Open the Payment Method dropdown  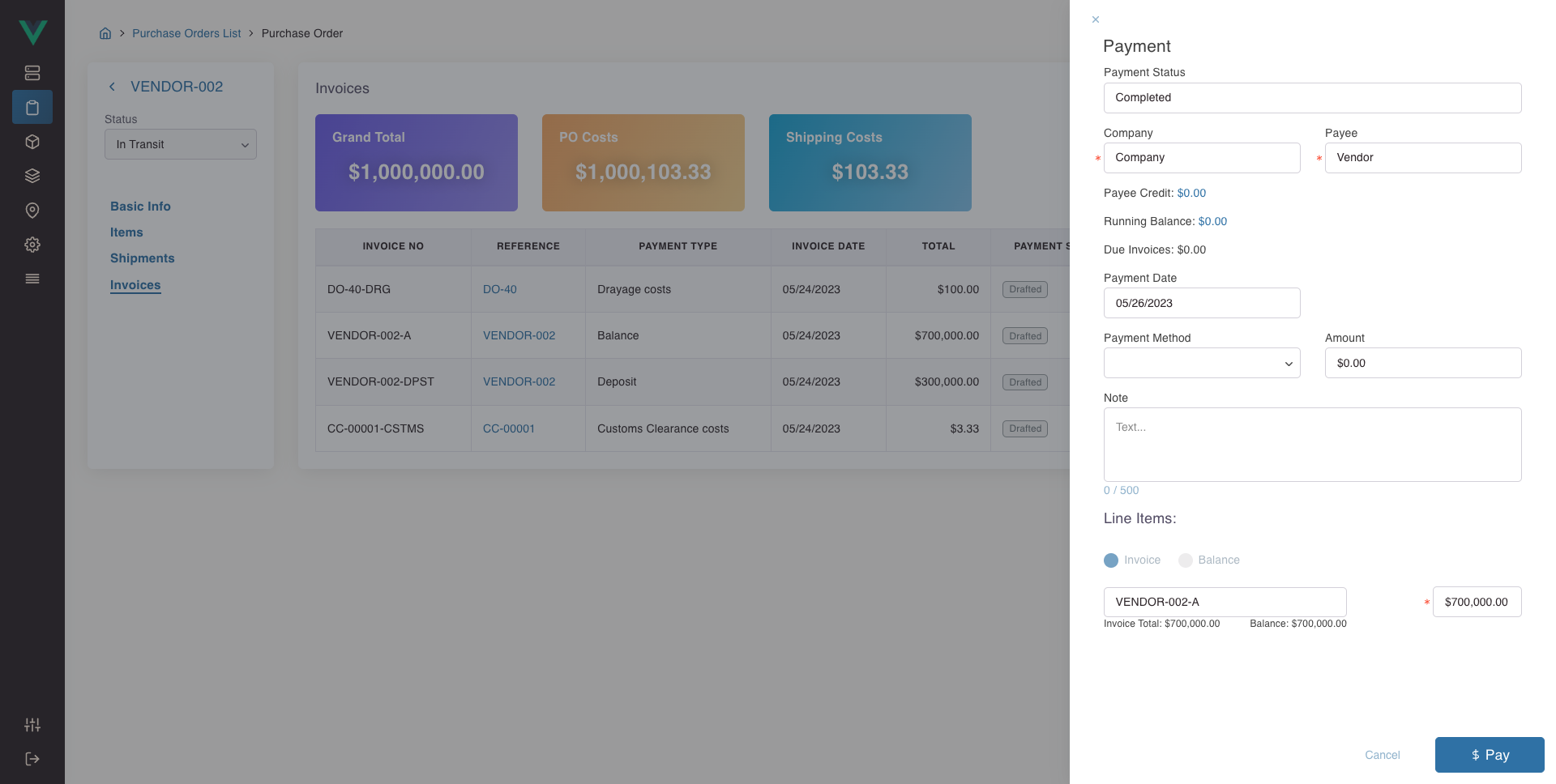pos(1202,363)
